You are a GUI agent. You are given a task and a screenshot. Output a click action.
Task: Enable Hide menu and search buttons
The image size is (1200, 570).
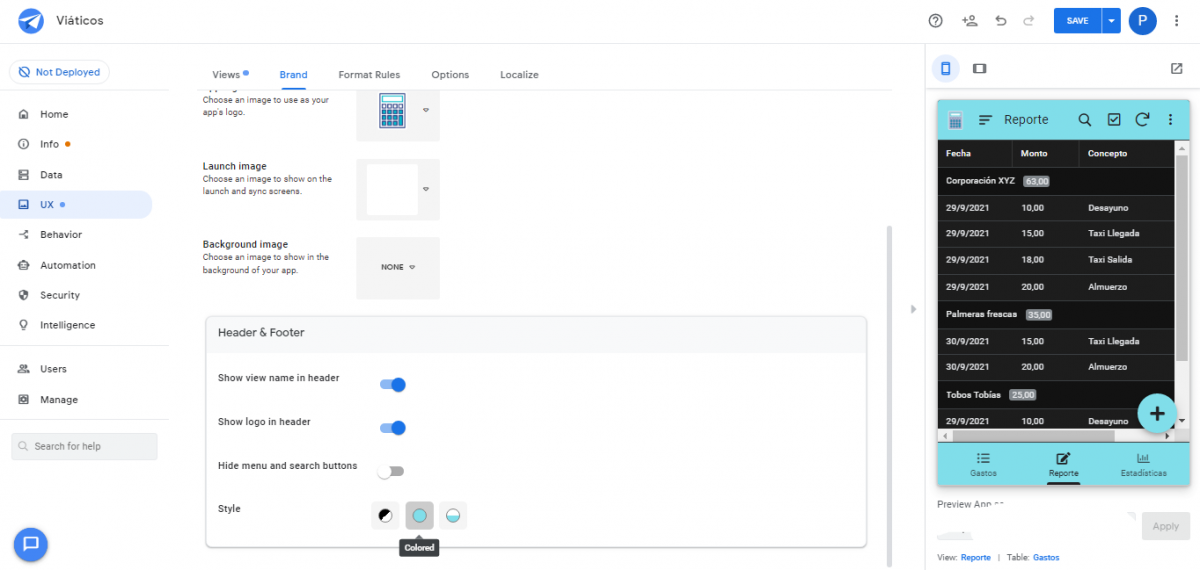click(390, 471)
